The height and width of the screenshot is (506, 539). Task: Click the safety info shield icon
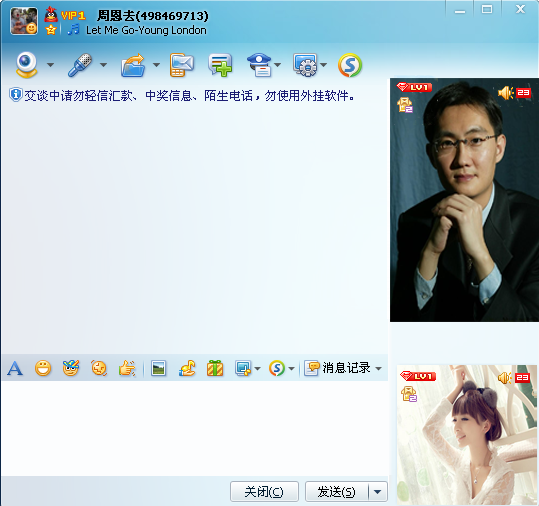[x=15, y=95]
